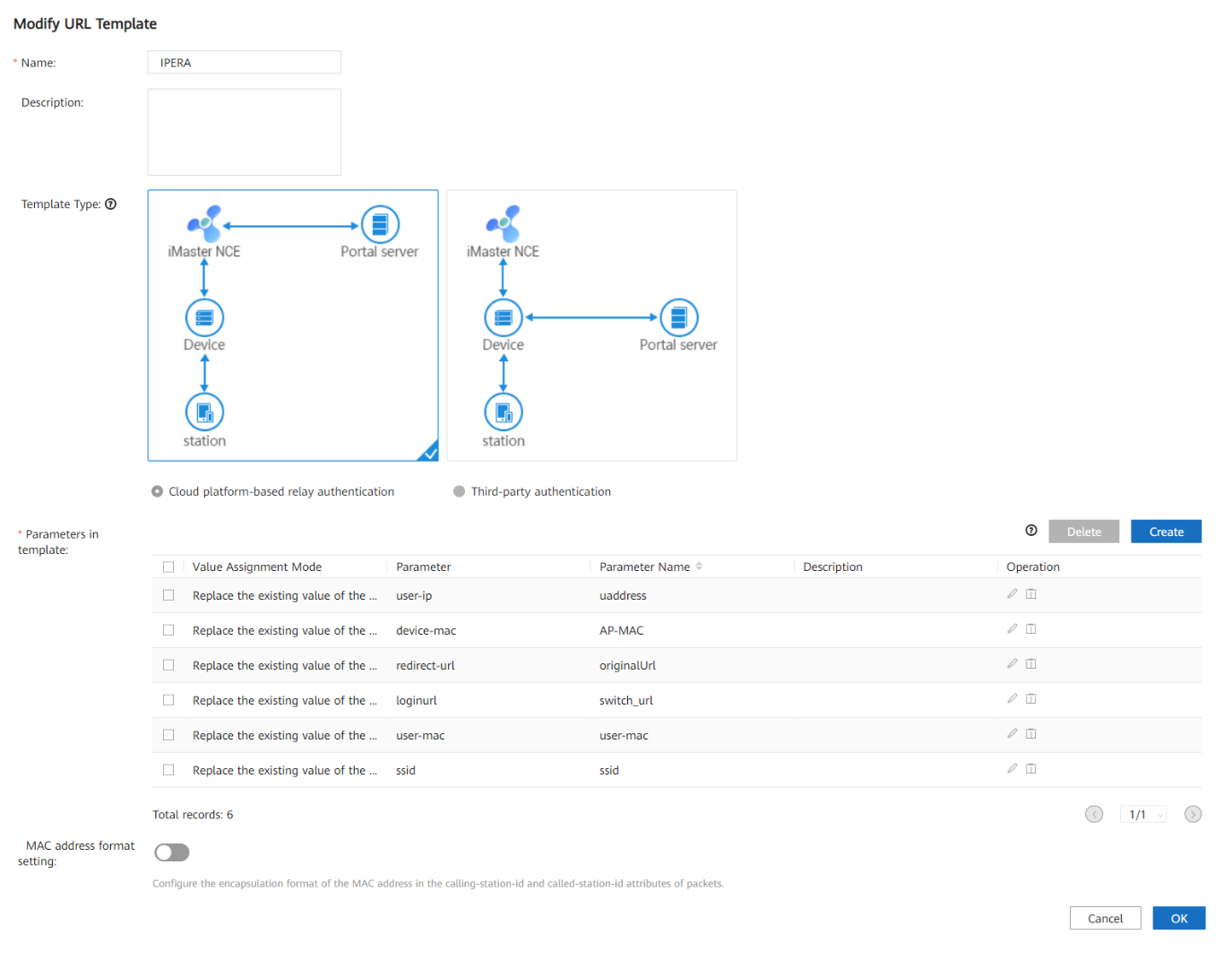The height and width of the screenshot is (960, 1232).
Task: Select the cloud platform relay template diagram
Action: pos(293,325)
